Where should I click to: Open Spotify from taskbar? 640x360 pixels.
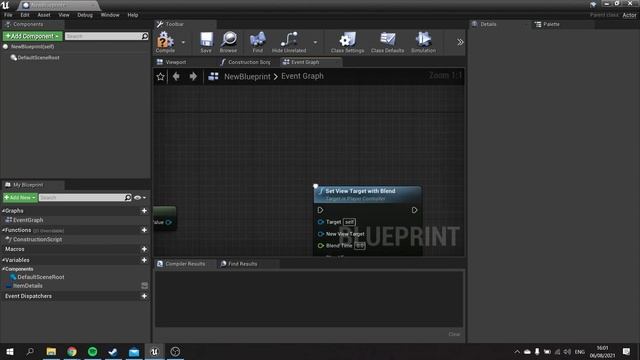93,352
